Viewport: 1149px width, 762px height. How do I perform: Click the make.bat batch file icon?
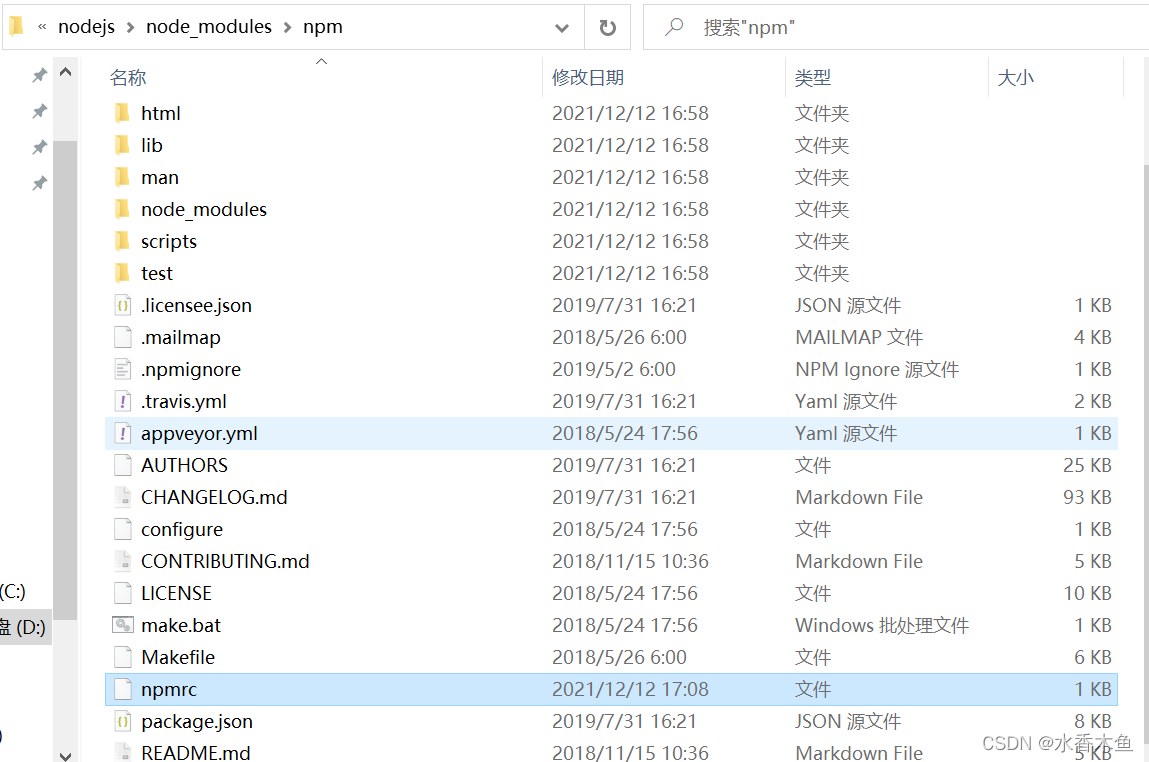click(x=122, y=625)
